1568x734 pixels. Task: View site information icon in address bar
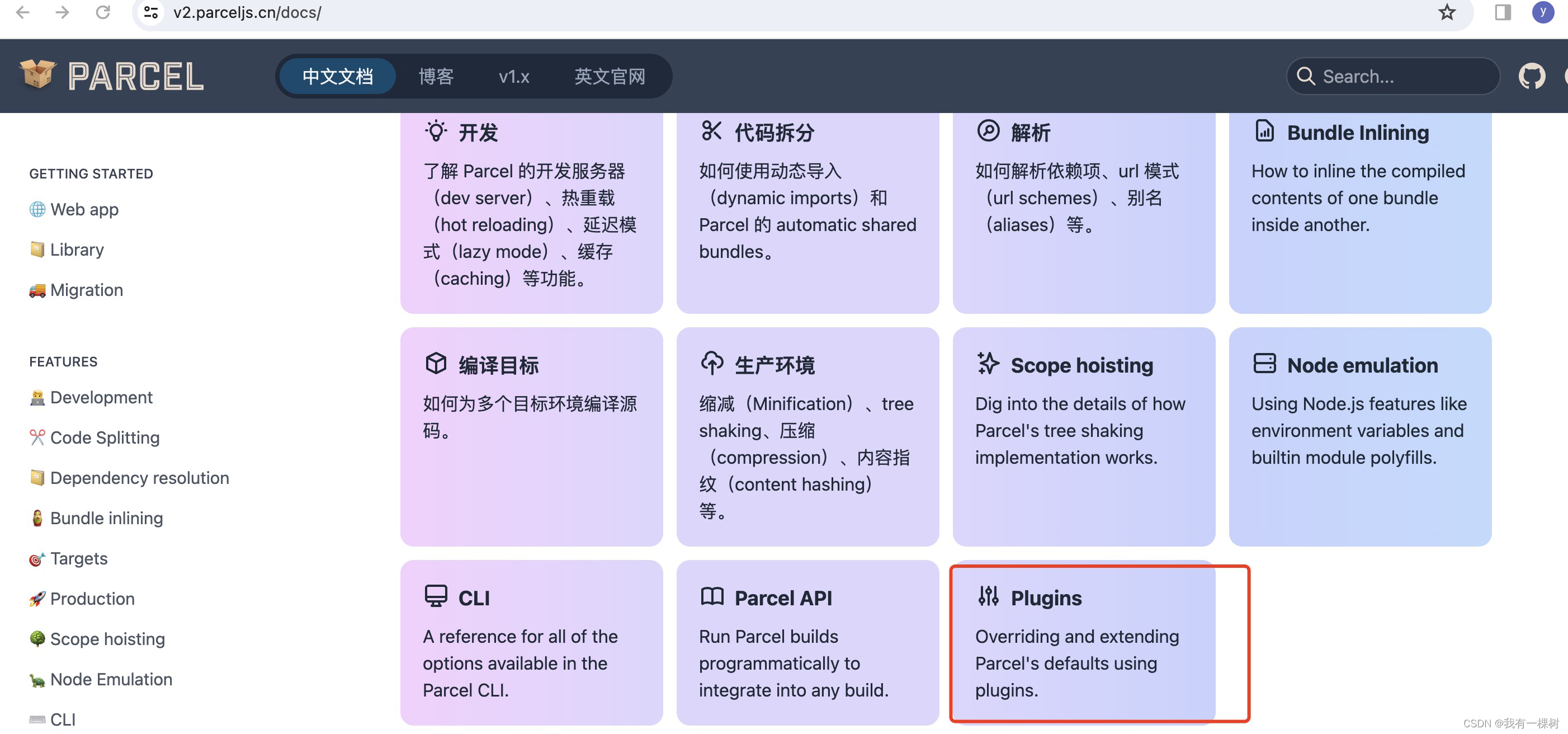[x=150, y=12]
